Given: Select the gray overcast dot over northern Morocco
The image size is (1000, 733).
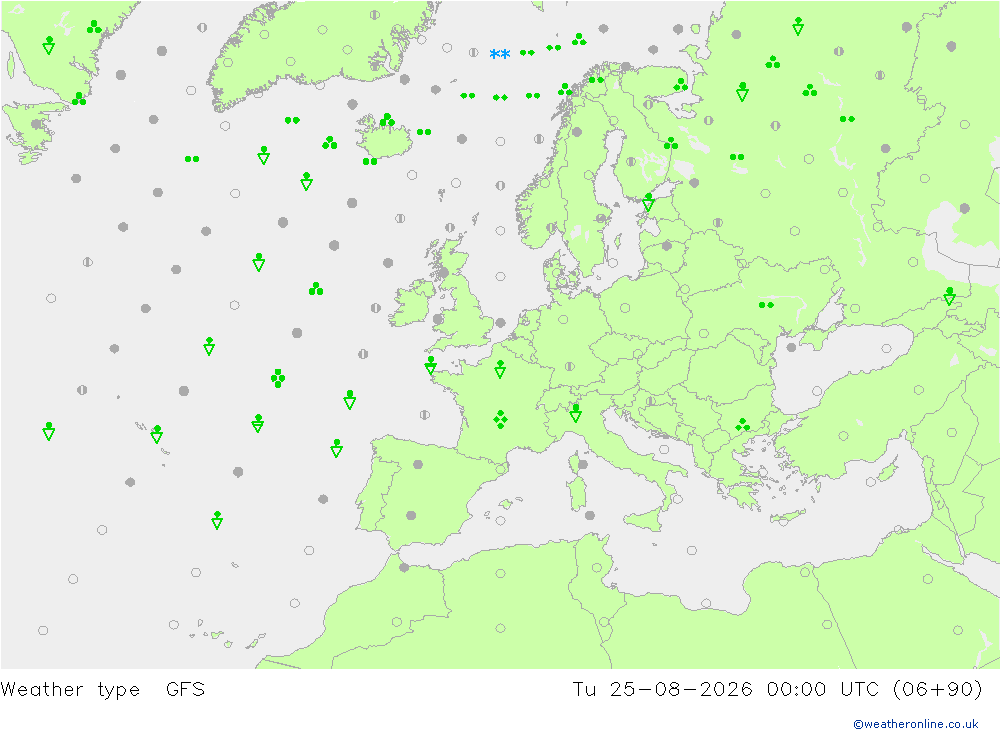Looking at the screenshot, I should tap(404, 567).
